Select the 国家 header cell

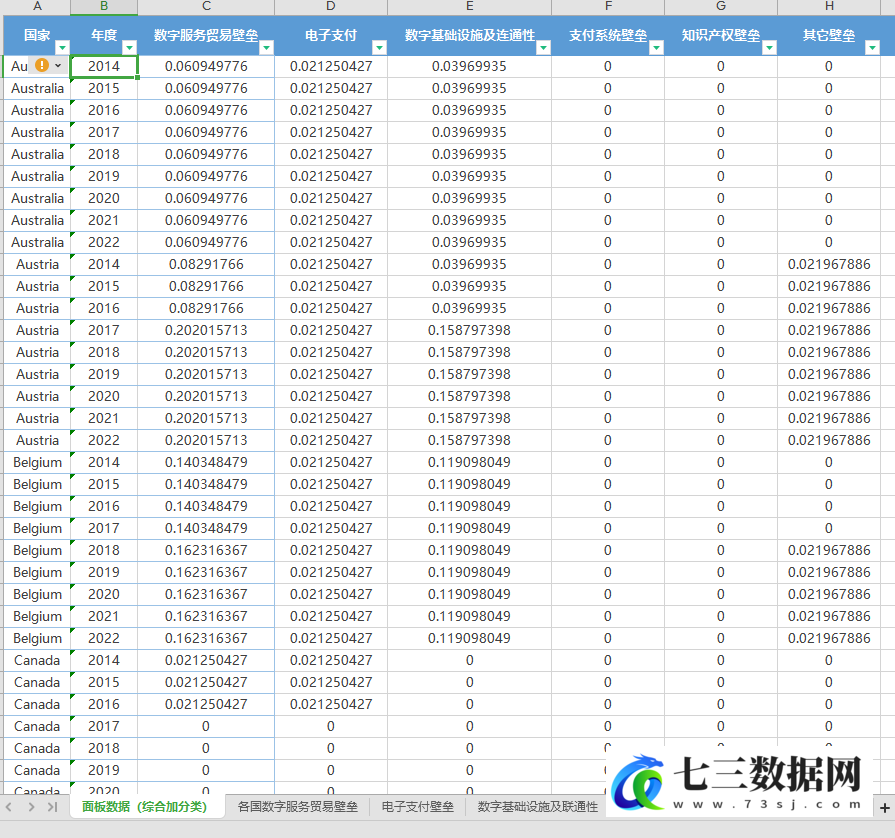click(x=37, y=35)
